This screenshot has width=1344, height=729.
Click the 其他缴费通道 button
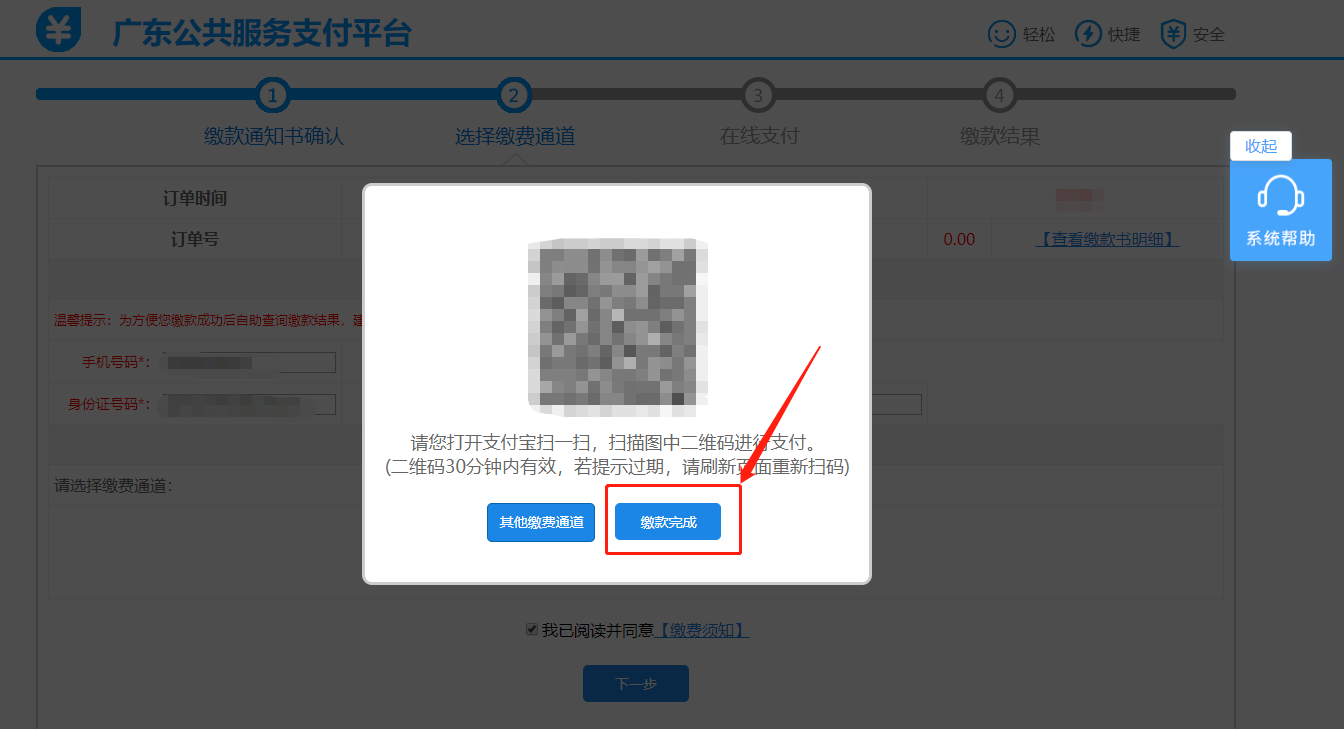click(x=541, y=522)
